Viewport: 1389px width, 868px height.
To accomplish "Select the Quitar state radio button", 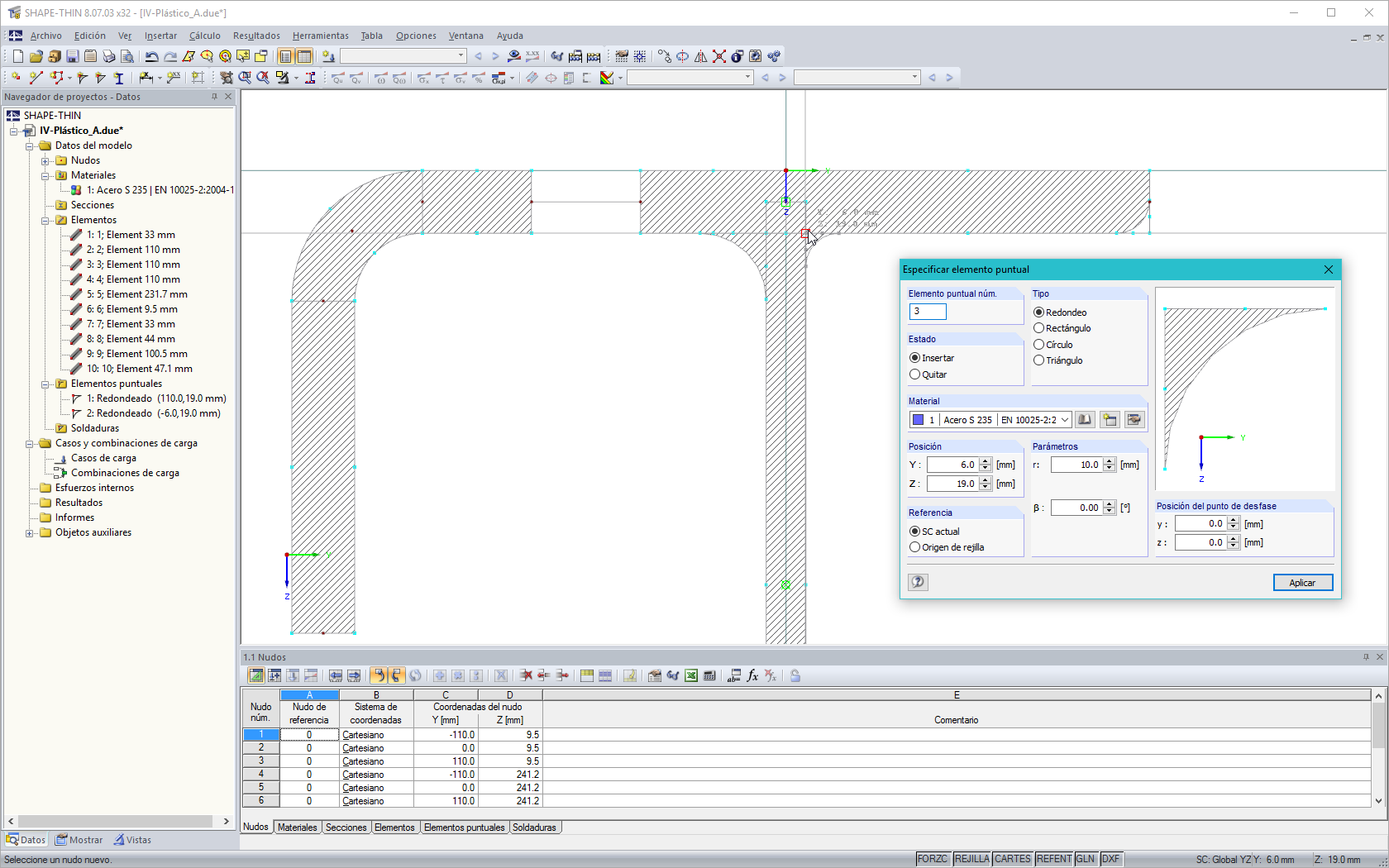I will coord(914,374).
